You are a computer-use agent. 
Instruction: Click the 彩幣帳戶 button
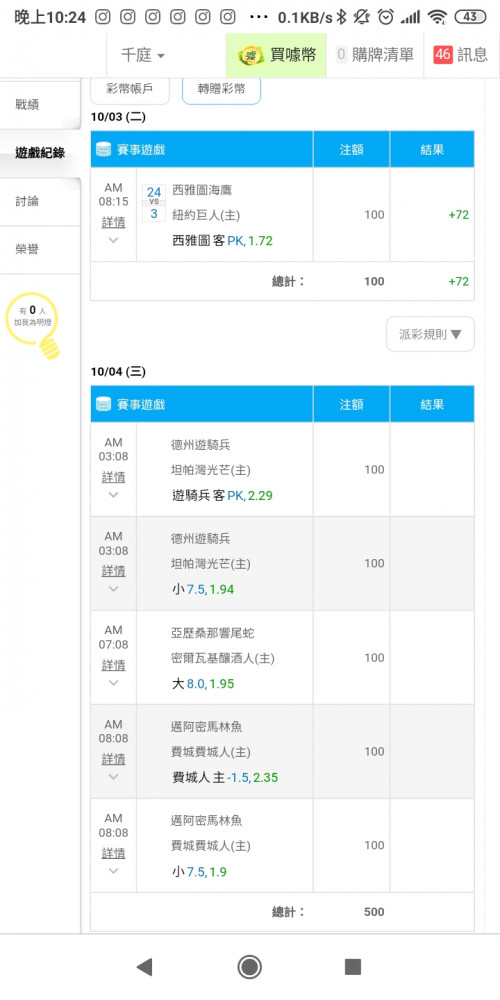(129, 89)
